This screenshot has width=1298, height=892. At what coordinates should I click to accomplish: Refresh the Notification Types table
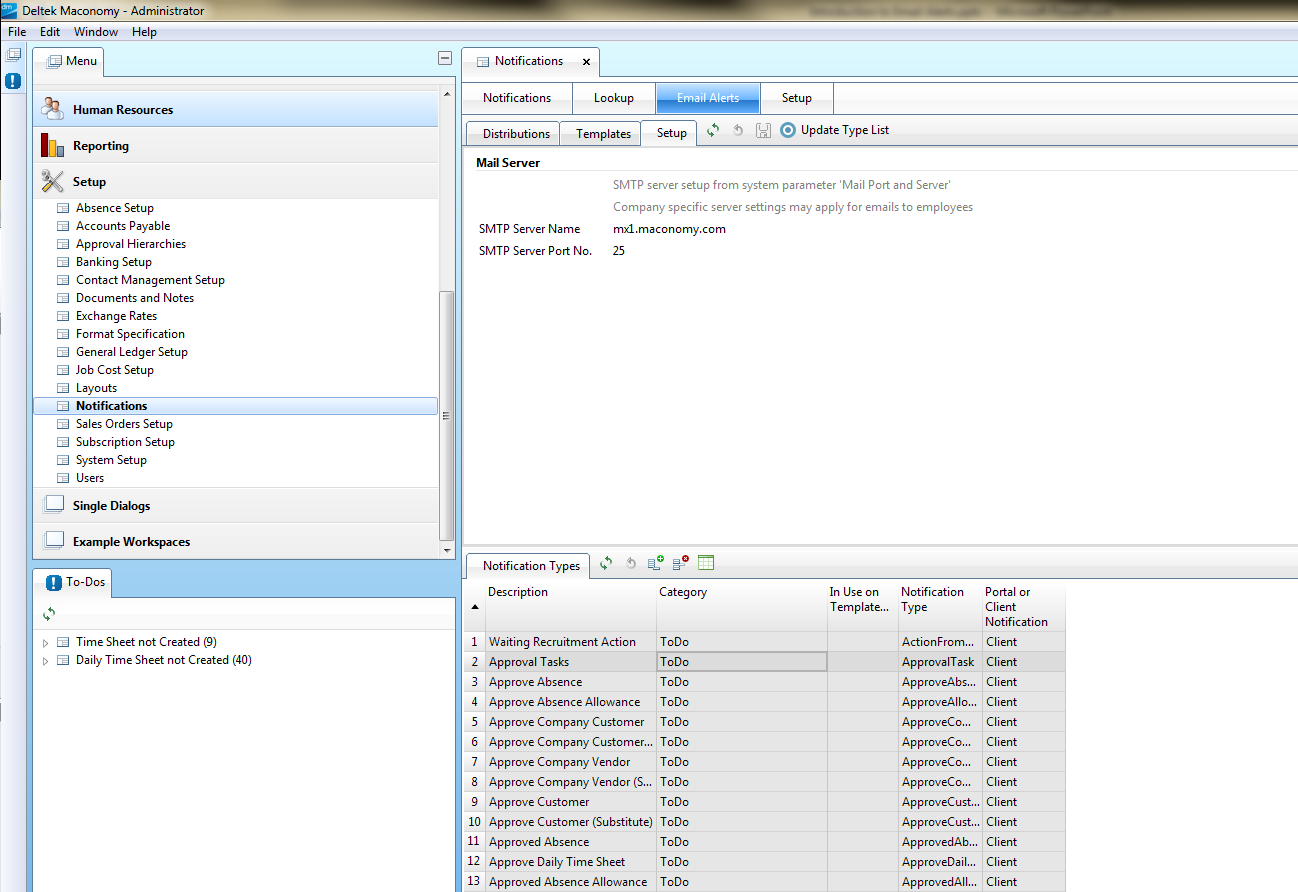(x=606, y=564)
